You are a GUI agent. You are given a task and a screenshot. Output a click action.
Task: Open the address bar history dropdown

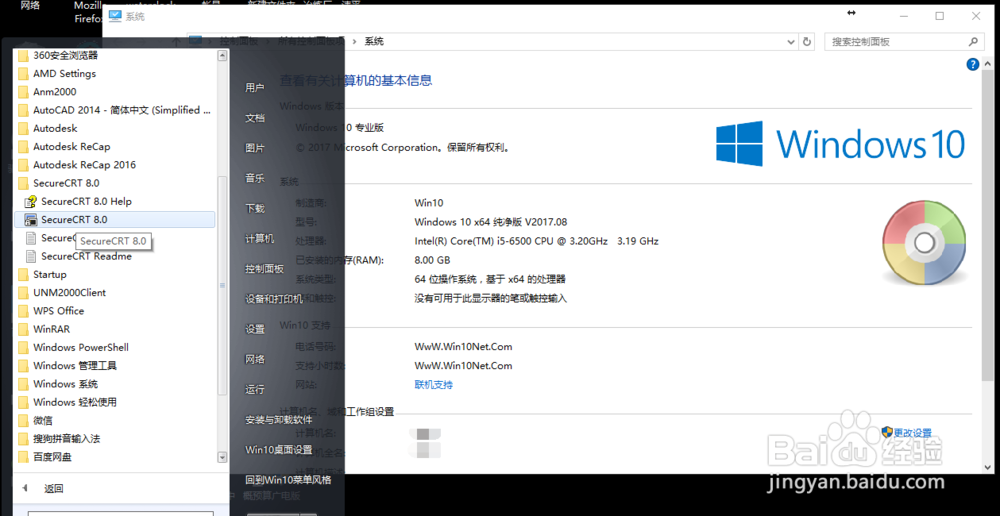pyautogui.click(x=791, y=41)
